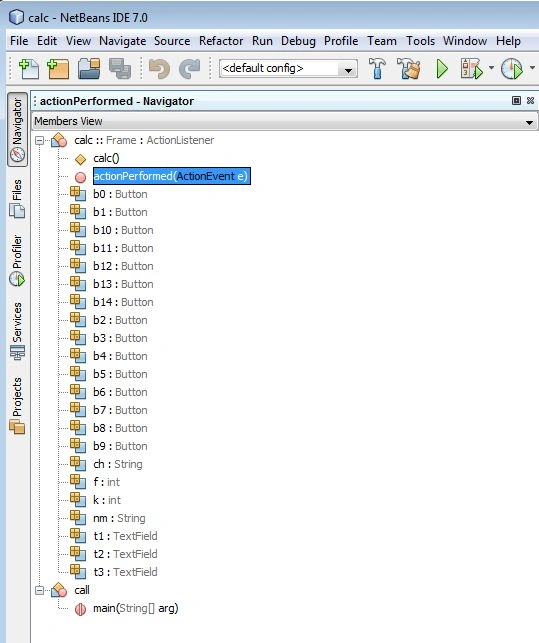
Task: Click the call class icon in tree
Action: 59,590
